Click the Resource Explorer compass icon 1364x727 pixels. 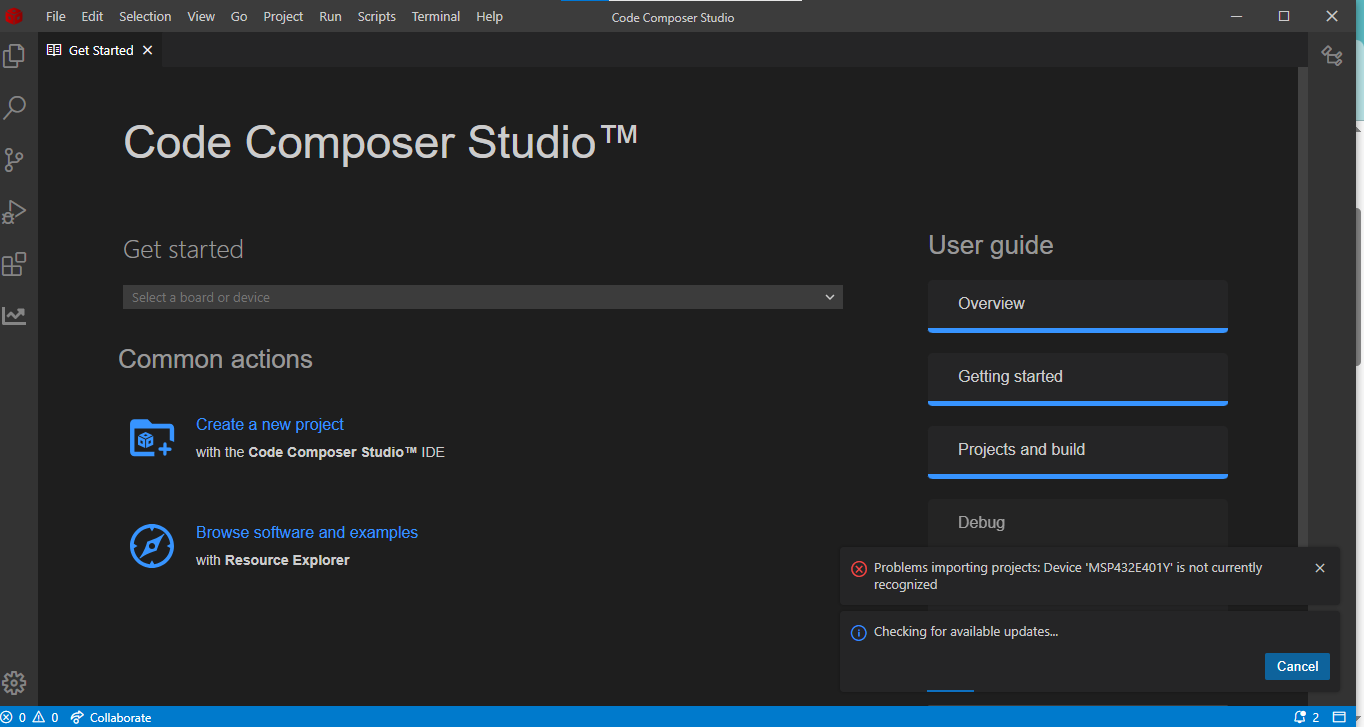pyautogui.click(x=152, y=546)
